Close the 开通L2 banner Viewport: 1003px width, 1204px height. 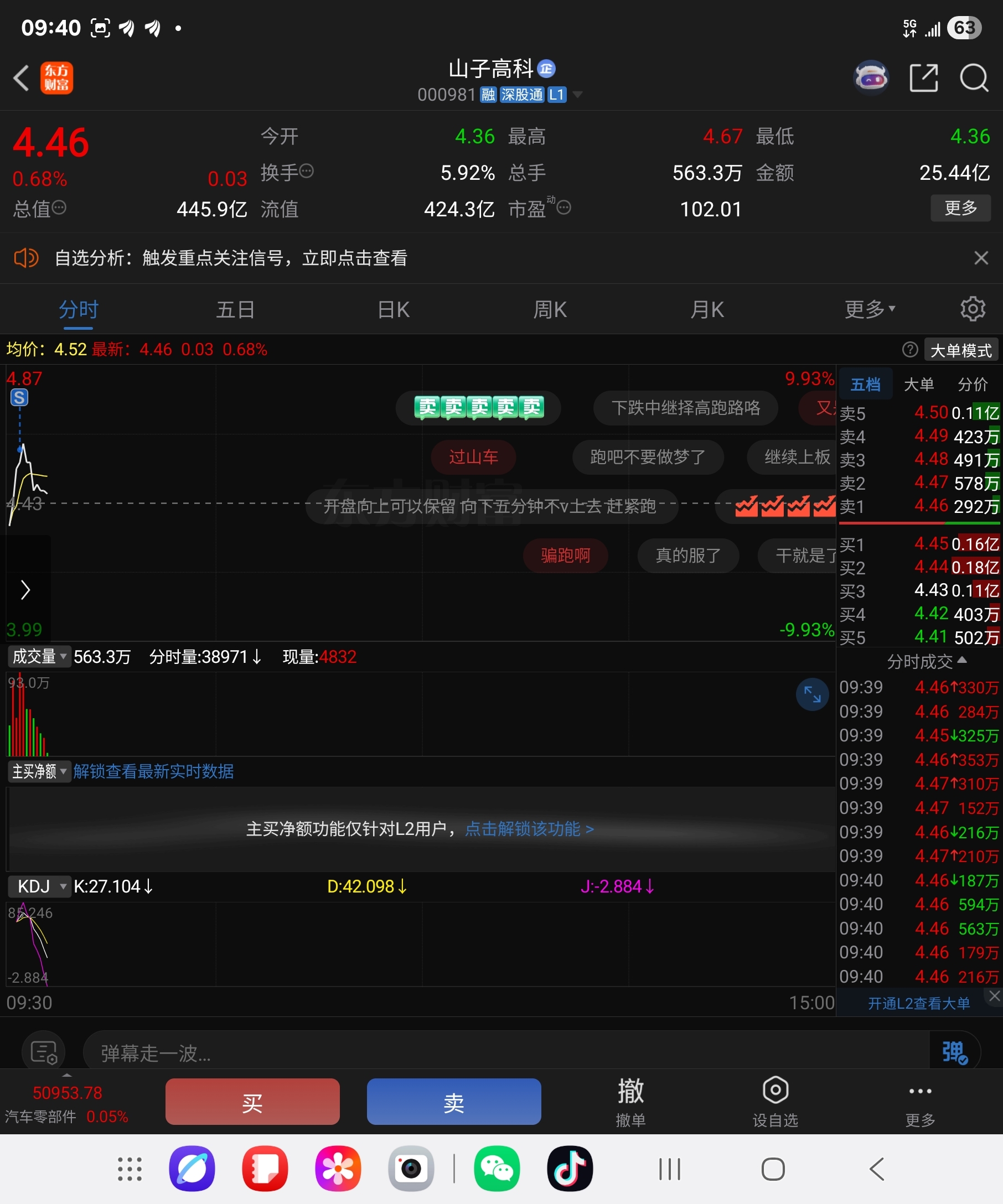coord(994,997)
